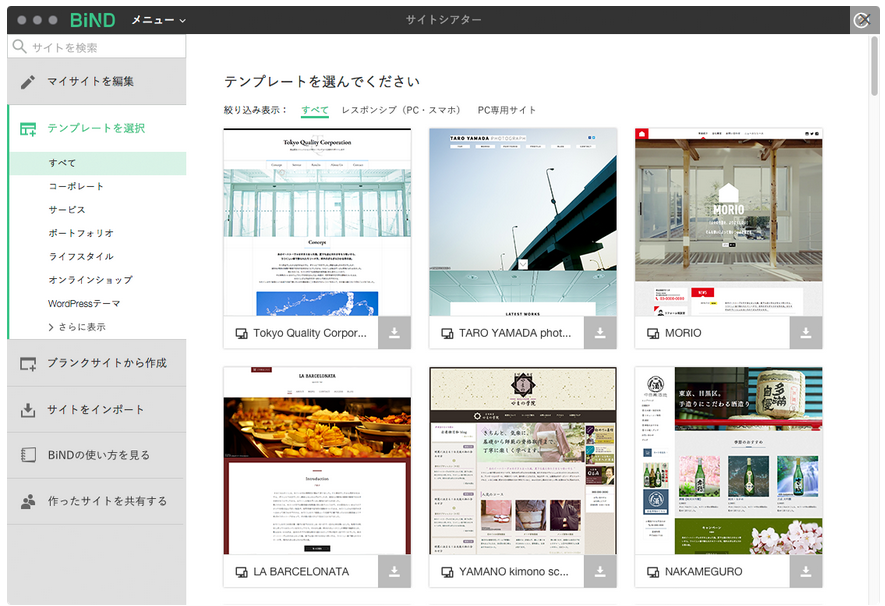Open the メニュー dropdown menu

(158, 20)
